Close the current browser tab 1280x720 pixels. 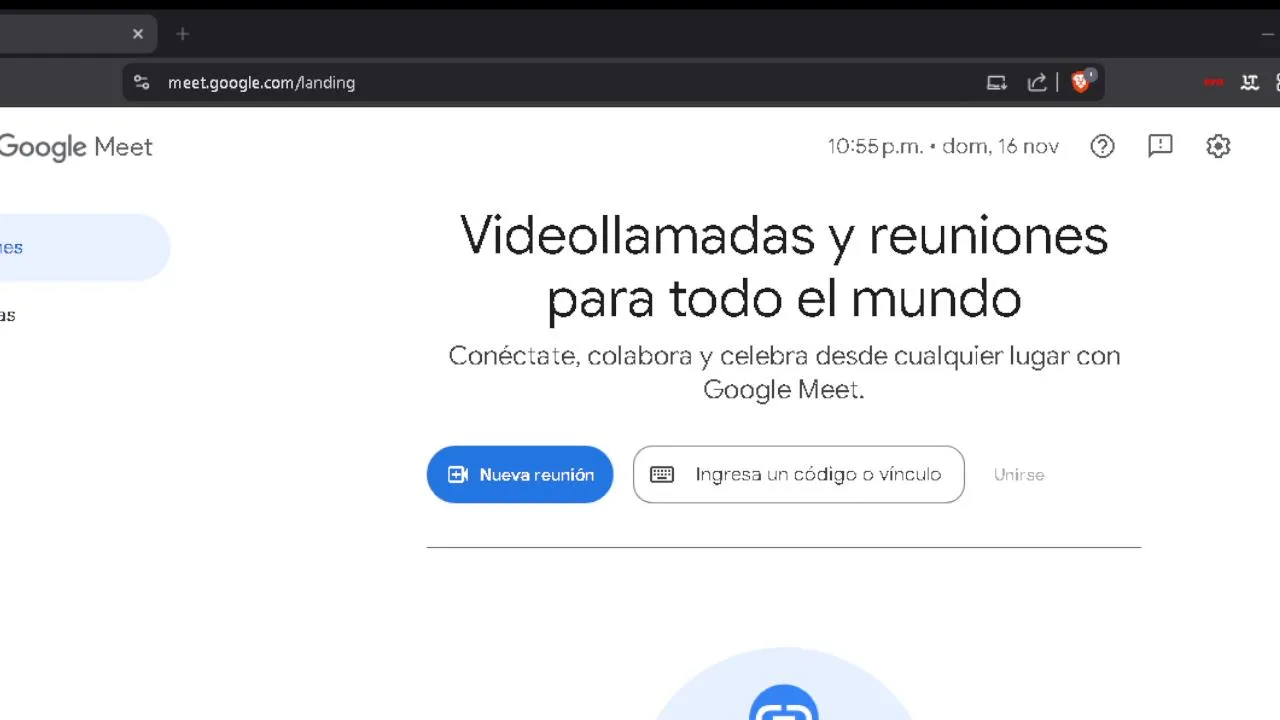[138, 34]
